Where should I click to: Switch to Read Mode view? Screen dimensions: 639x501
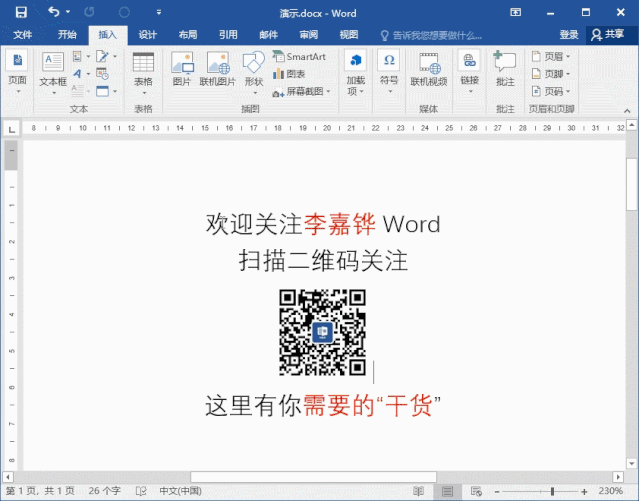pyautogui.click(x=419, y=491)
